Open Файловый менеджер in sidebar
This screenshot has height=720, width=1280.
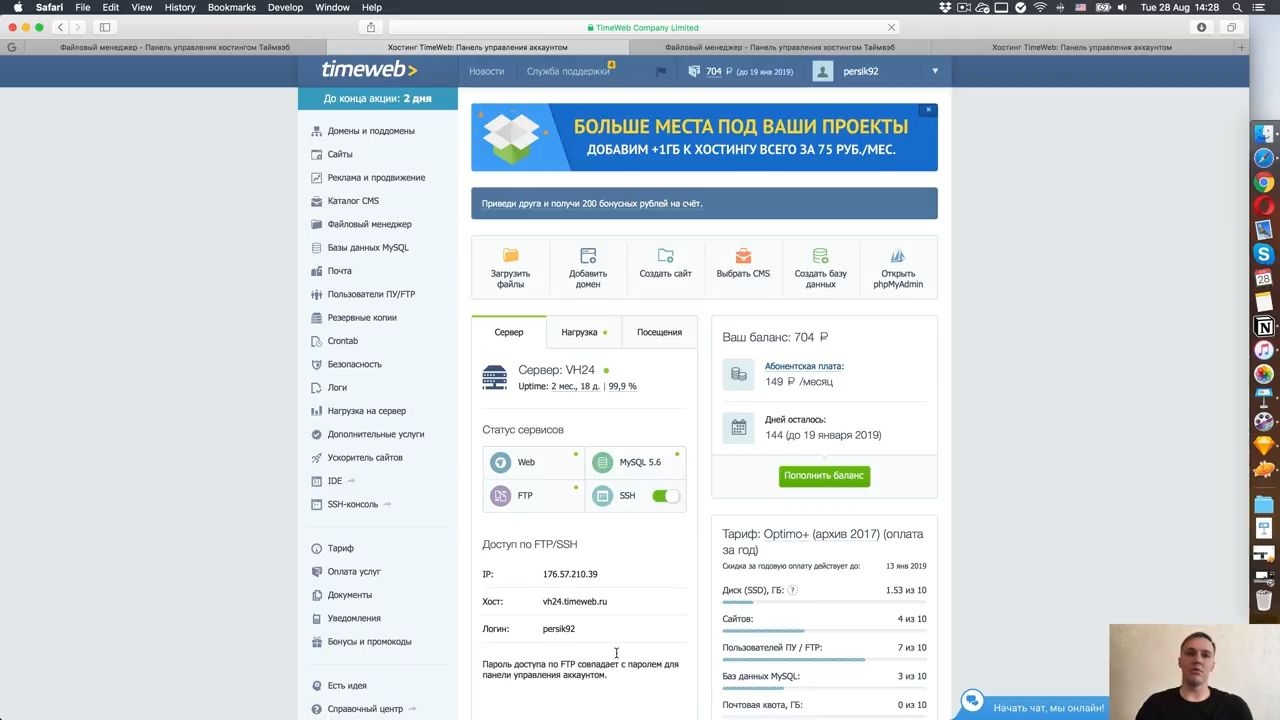(369, 224)
